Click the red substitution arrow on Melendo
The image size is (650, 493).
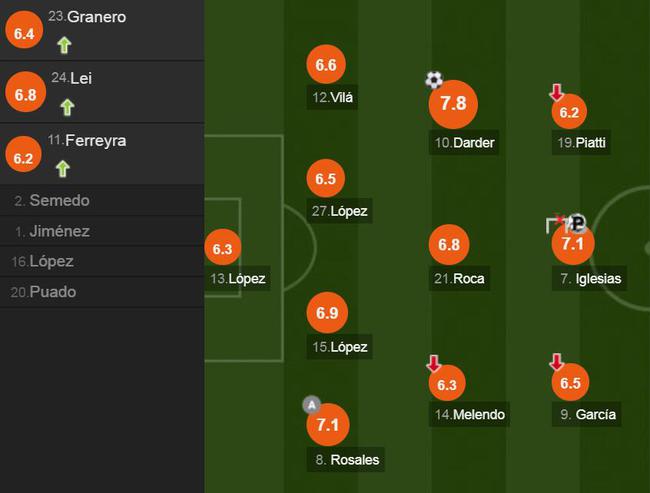coord(434,363)
